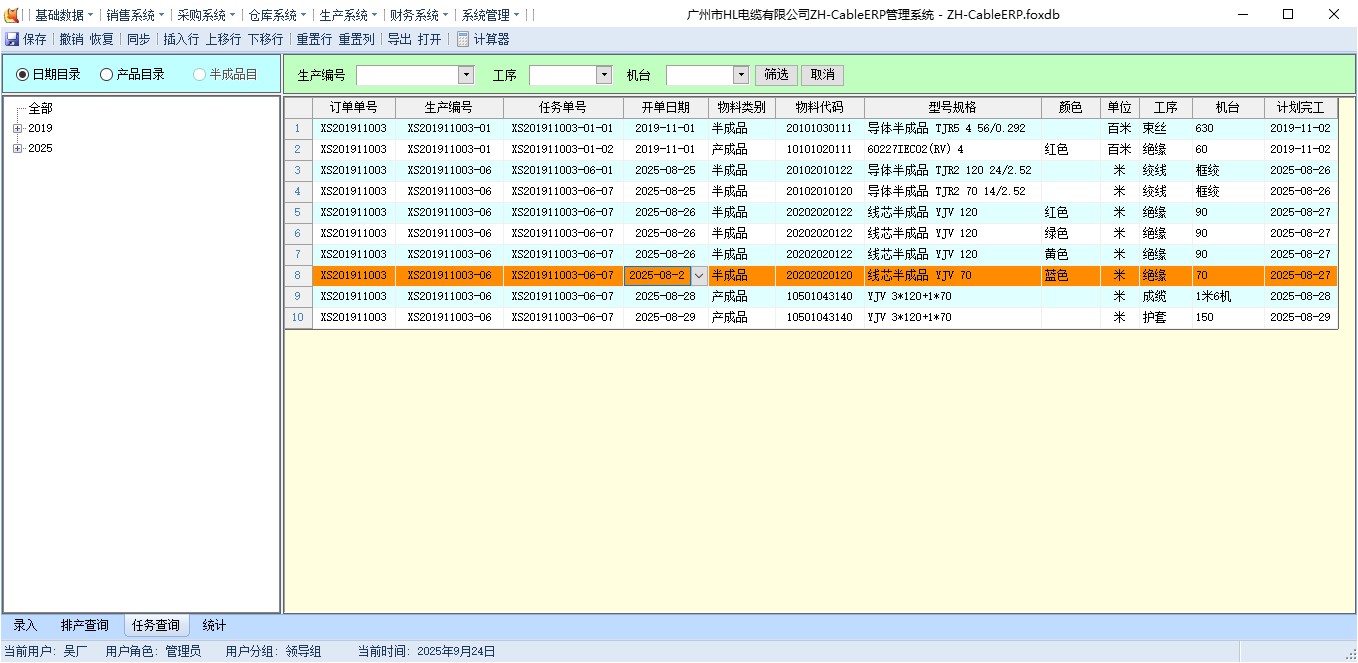Click 撤销 to undo last change

coord(71,39)
